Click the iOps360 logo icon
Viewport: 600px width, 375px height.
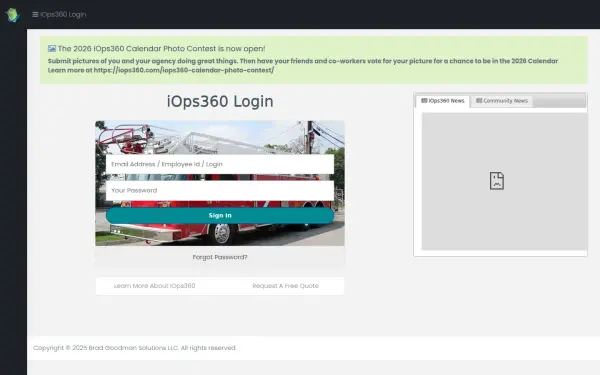[x=12, y=15]
